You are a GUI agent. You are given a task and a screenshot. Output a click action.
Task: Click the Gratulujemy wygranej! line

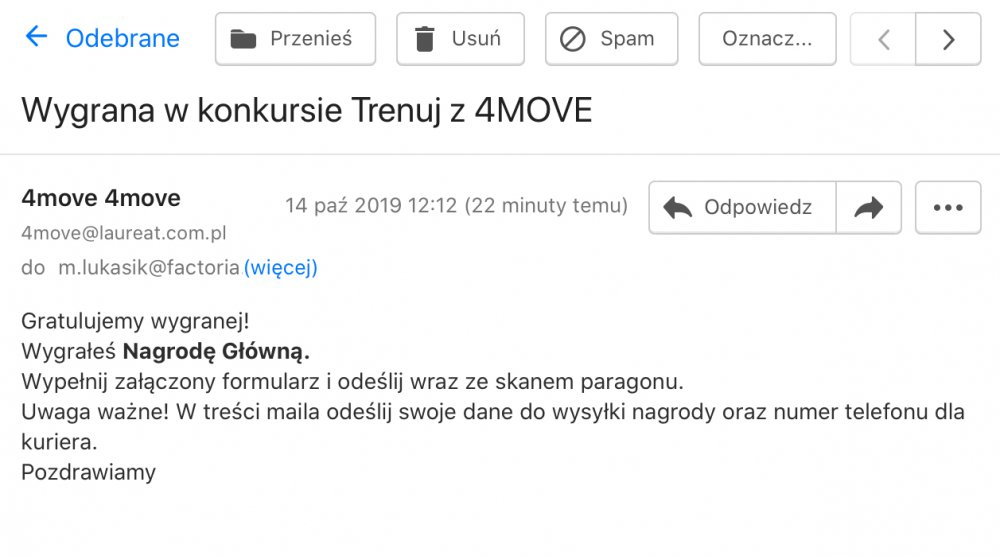[135, 322]
